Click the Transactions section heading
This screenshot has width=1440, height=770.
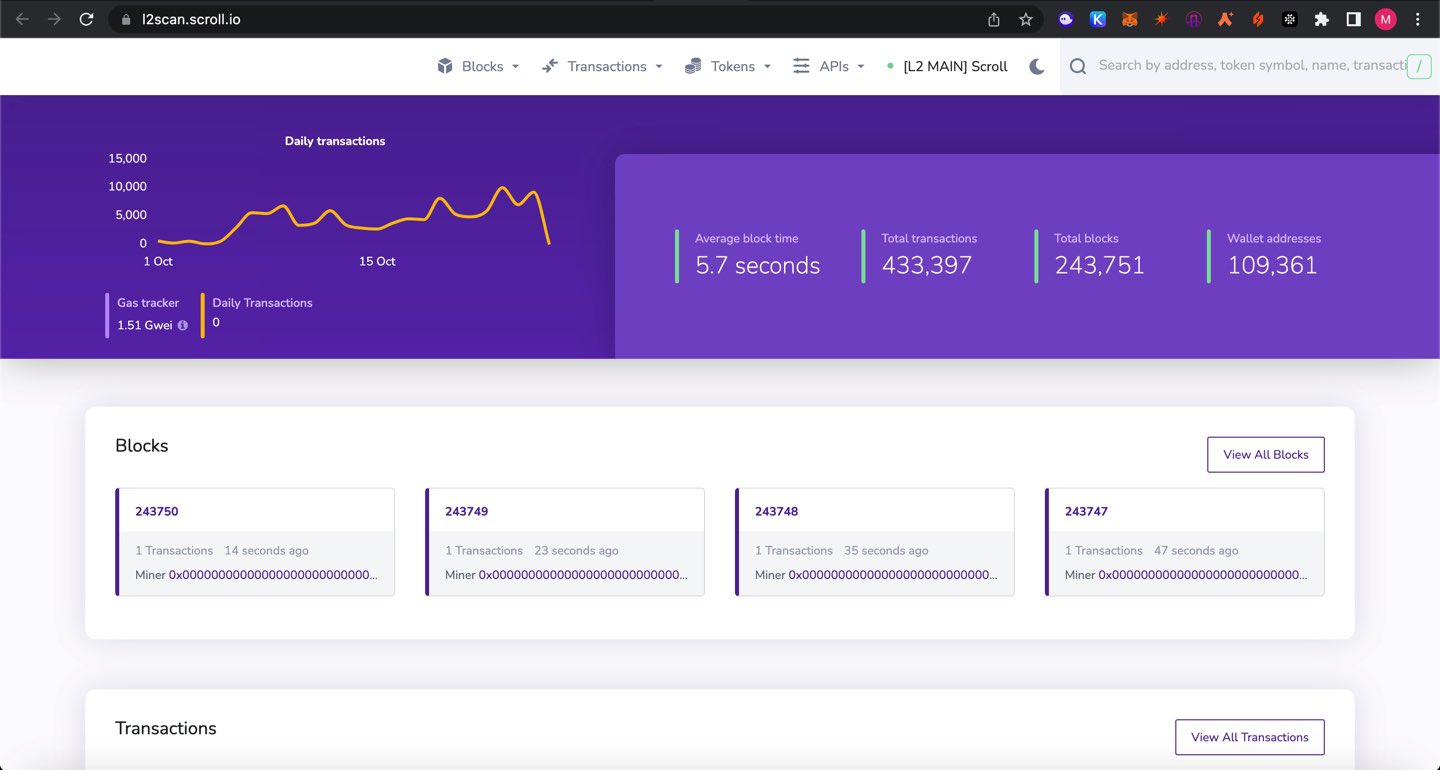click(x=166, y=728)
